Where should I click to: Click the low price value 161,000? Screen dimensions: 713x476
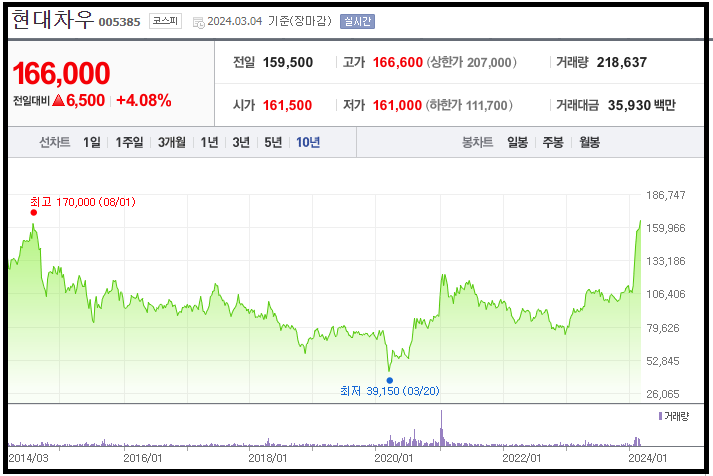(x=397, y=105)
